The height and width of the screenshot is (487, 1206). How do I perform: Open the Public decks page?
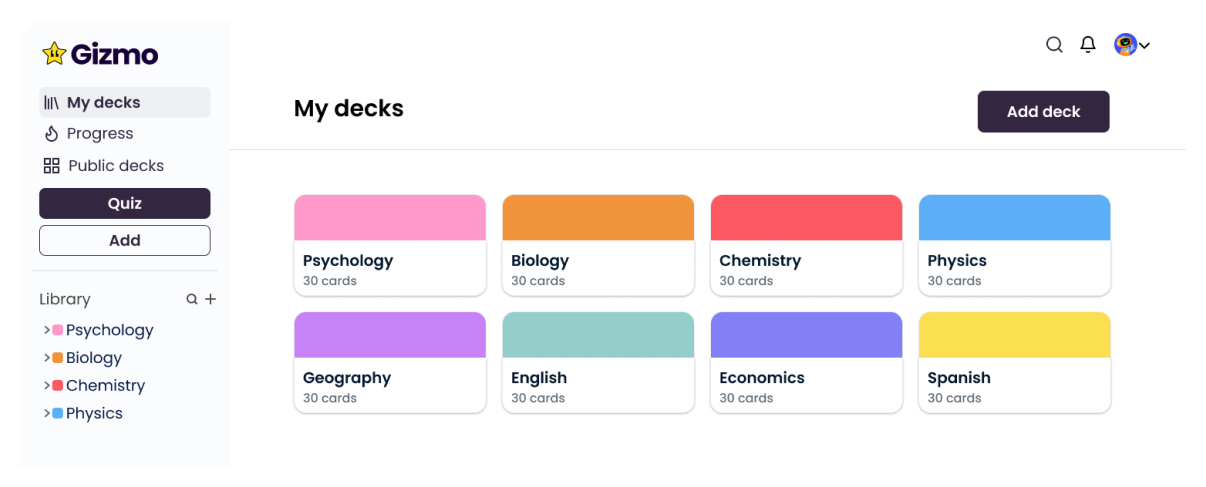(115, 166)
